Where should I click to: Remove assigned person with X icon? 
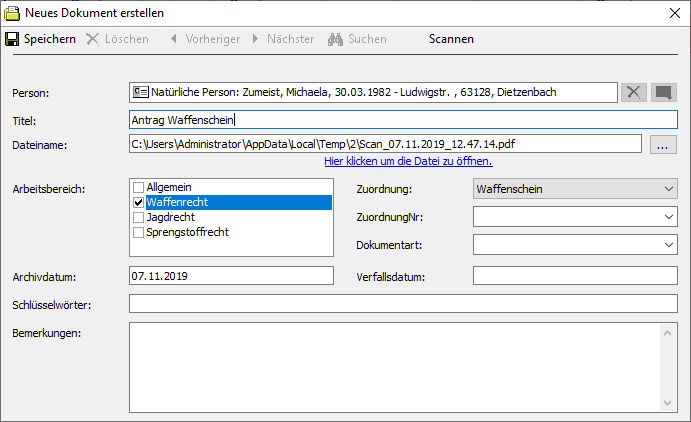click(634, 93)
